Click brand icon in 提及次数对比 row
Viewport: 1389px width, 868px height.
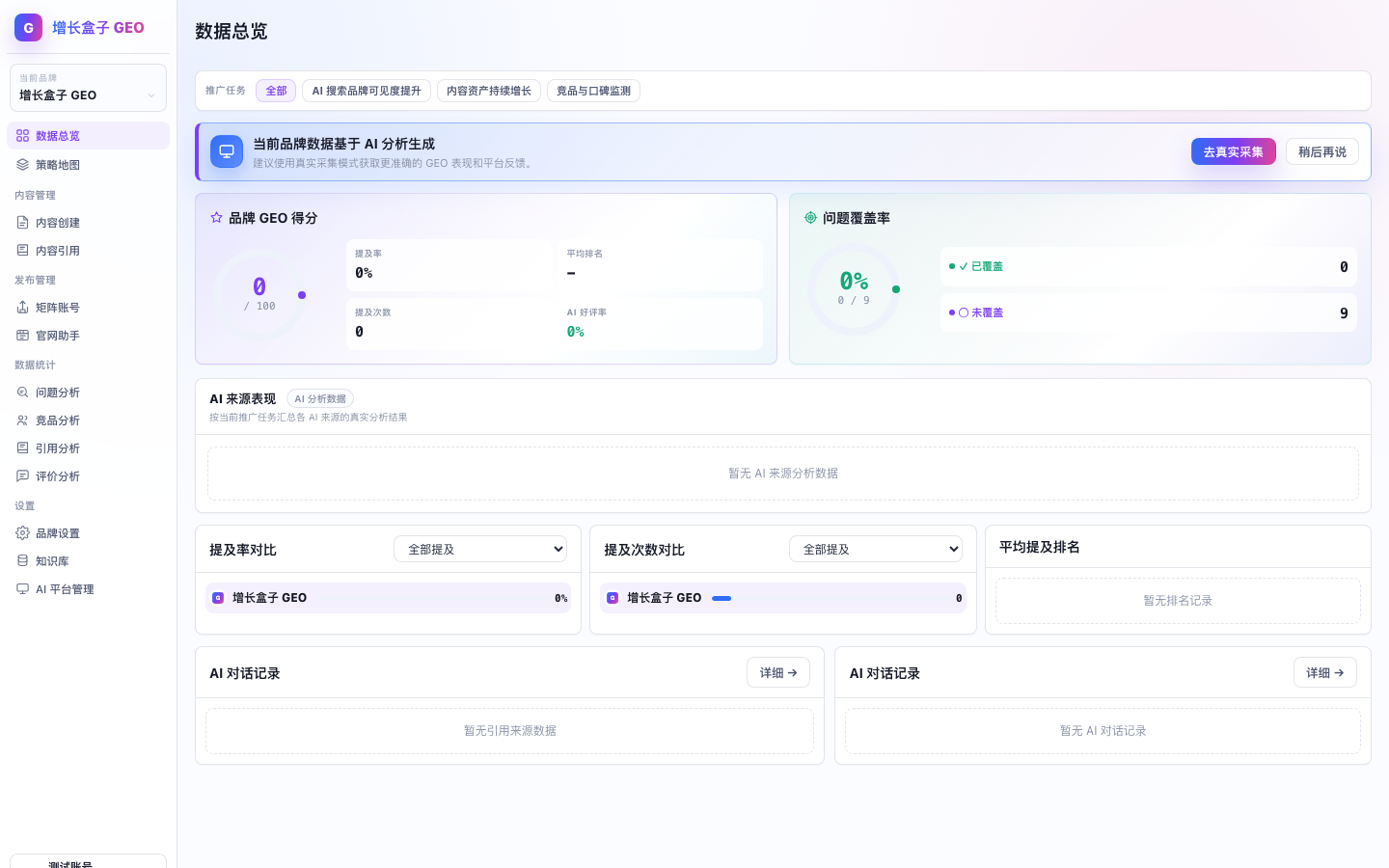point(613,598)
